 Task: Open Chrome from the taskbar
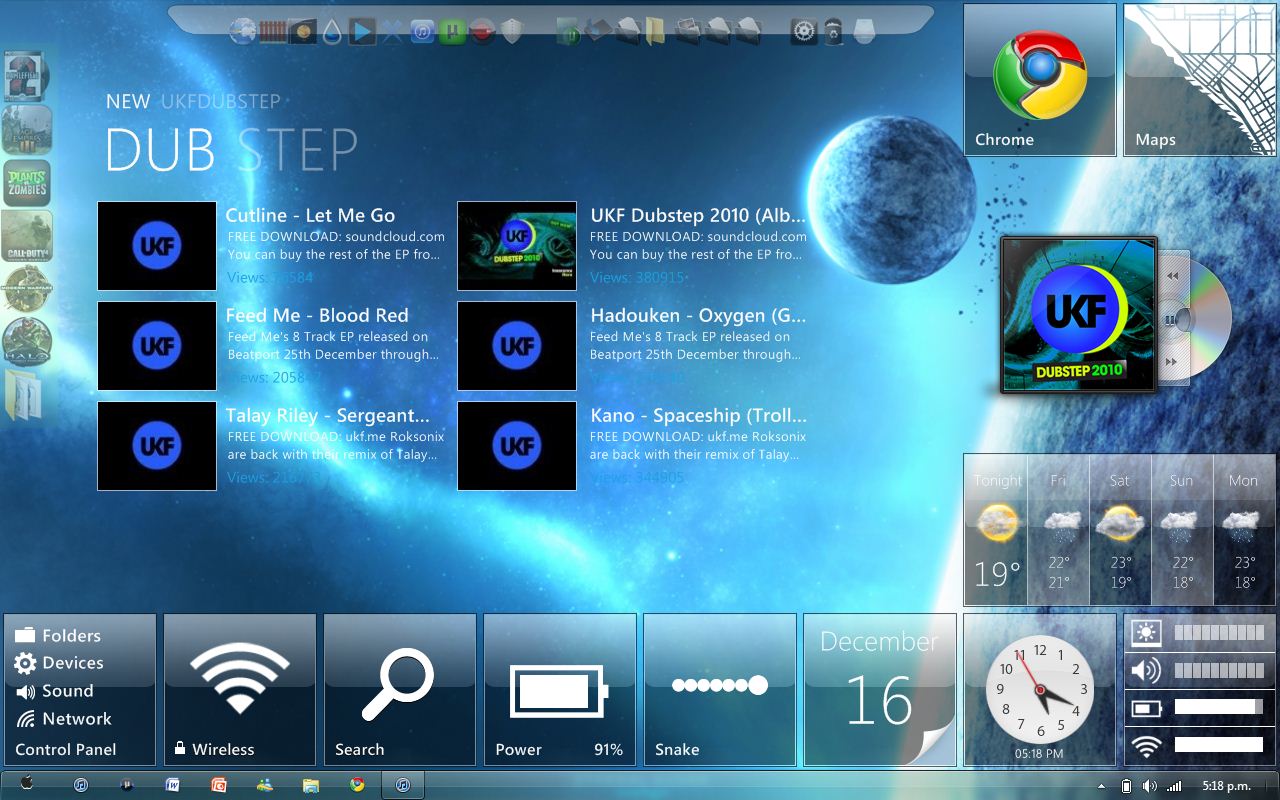357,785
